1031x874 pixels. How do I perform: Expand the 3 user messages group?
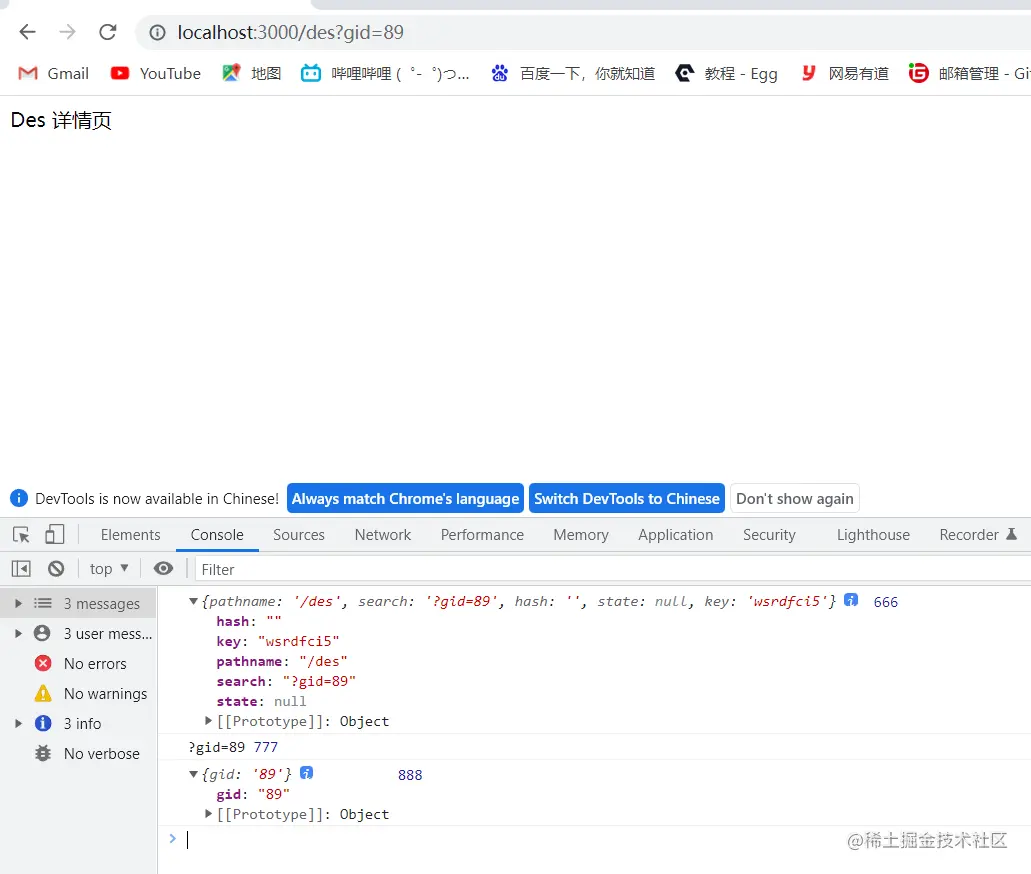pyautogui.click(x=18, y=633)
